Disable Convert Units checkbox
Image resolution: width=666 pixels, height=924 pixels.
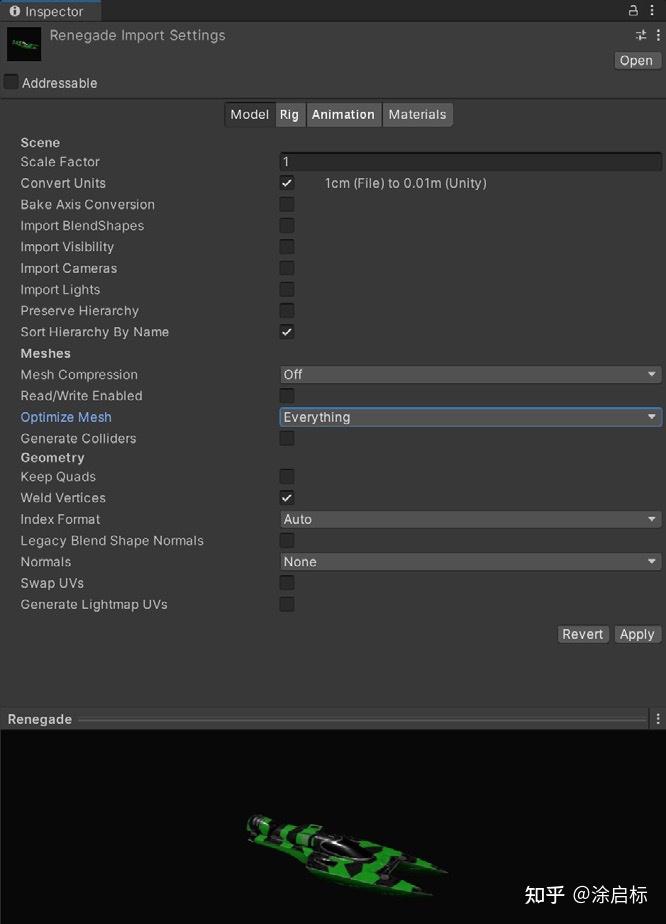click(x=287, y=183)
